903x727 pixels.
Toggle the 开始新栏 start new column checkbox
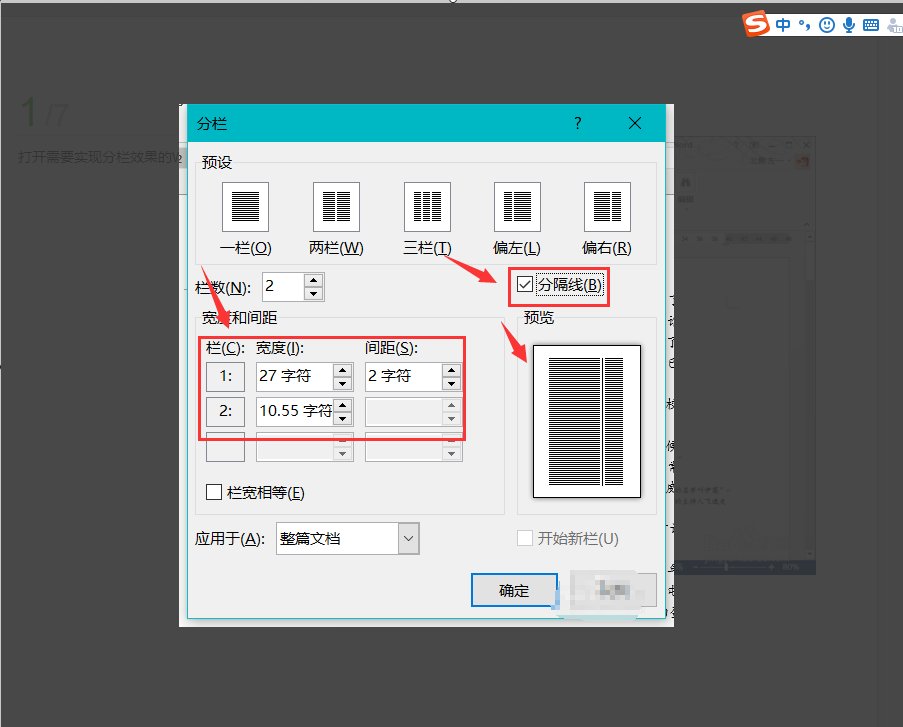(525, 538)
